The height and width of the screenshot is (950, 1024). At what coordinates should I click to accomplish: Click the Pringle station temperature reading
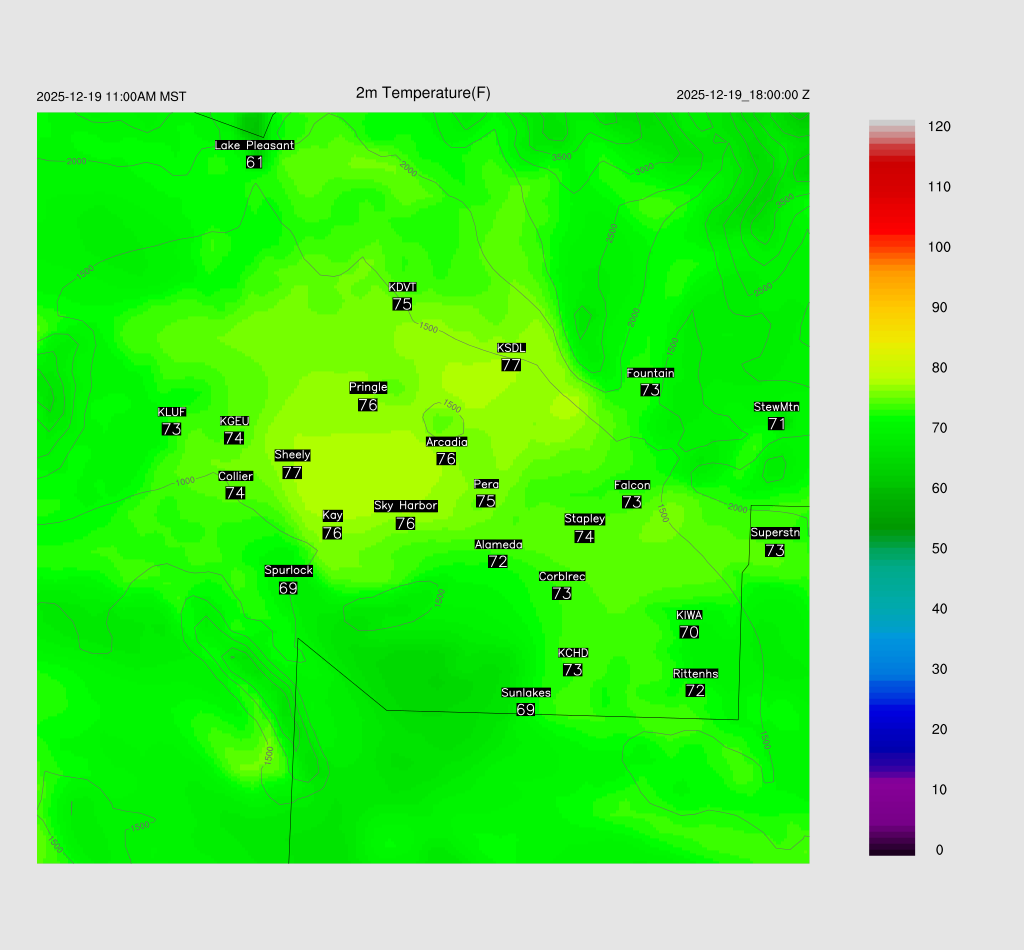click(x=367, y=405)
